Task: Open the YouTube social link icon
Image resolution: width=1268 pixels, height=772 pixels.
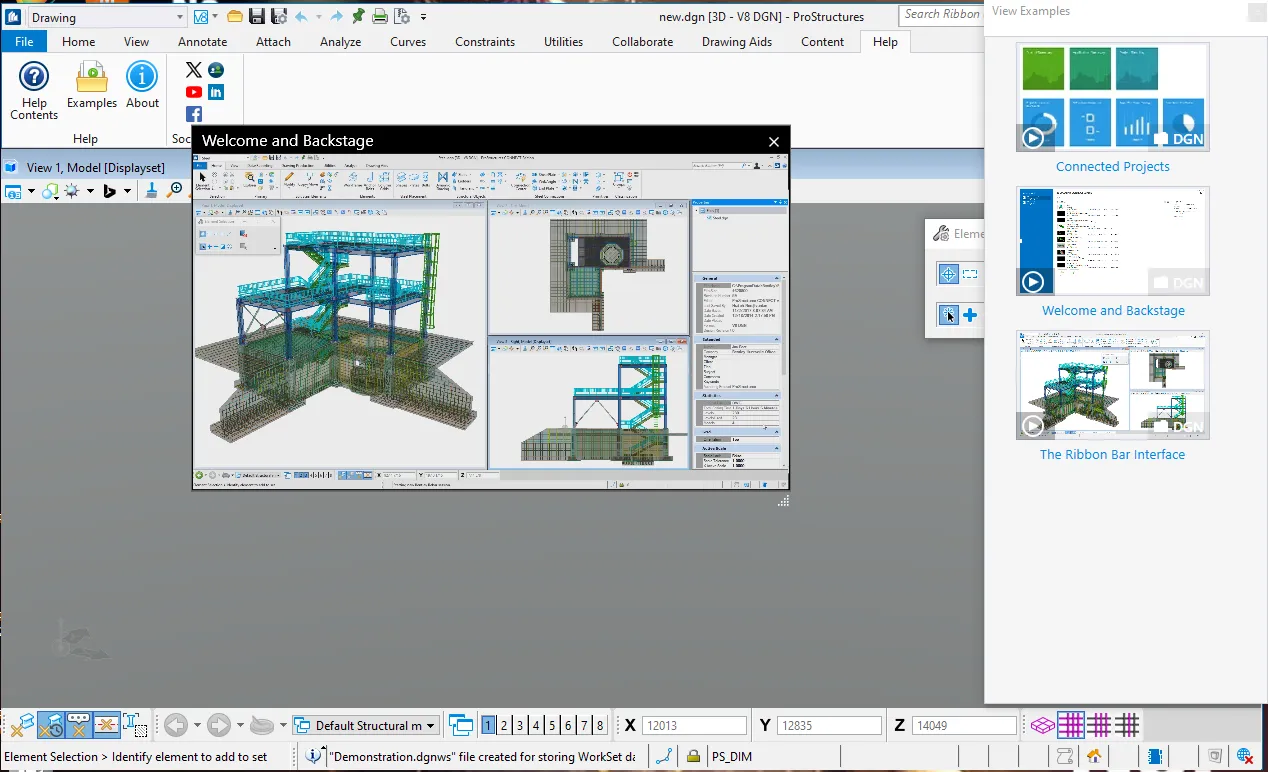Action: pyautogui.click(x=194, y=92)
